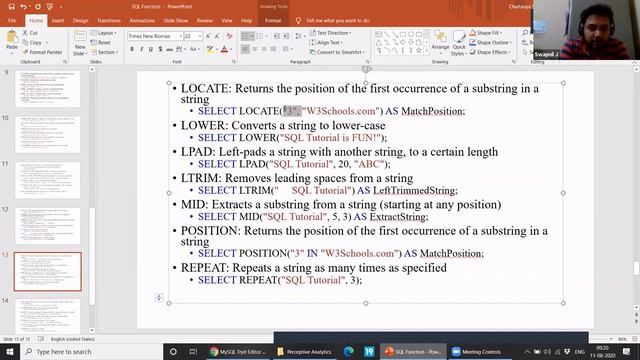Click the New Slide icon
This screenshot has width=640, height=360.
(x=80, y=36)
